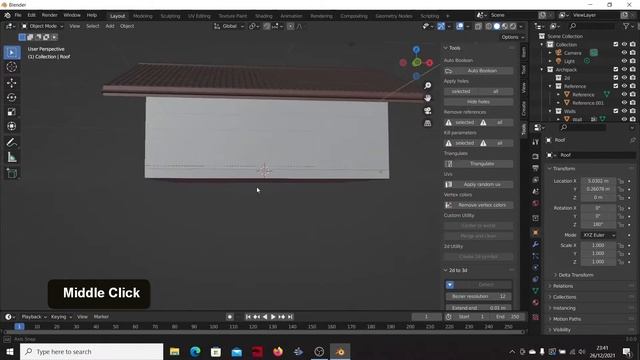Open the Modifier properties wrench tab
The height and width of the screenshot is (360, 640).
point(536,244)
